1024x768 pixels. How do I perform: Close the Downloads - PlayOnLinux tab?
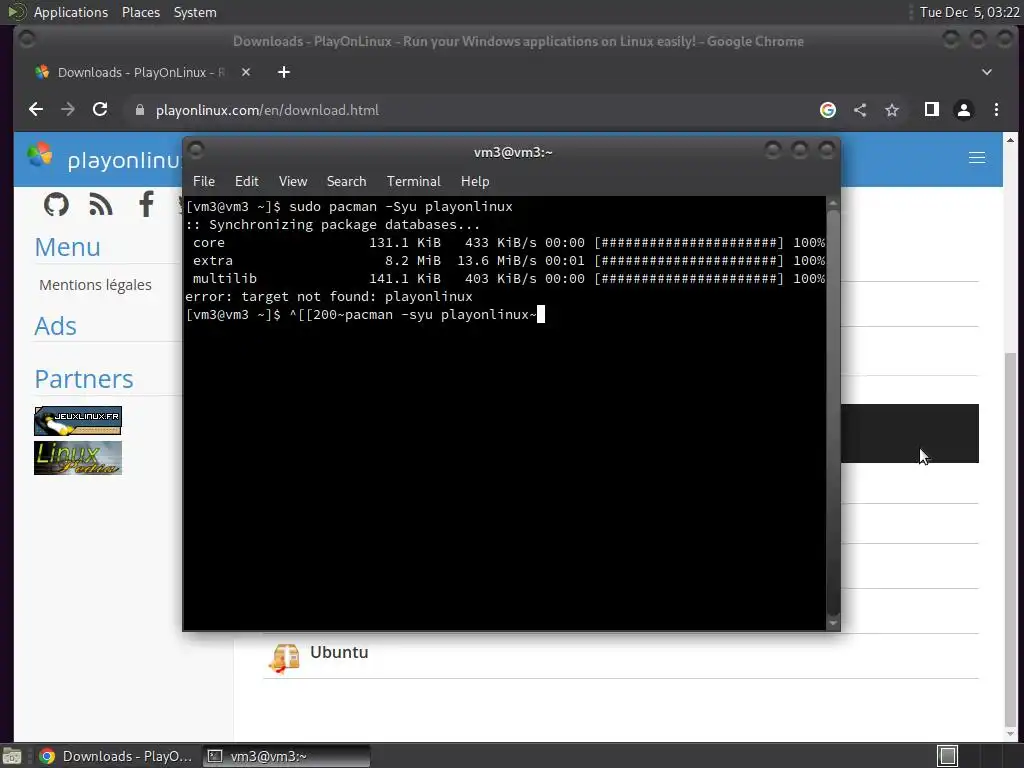pyautogui.click(x=246, y=72)
